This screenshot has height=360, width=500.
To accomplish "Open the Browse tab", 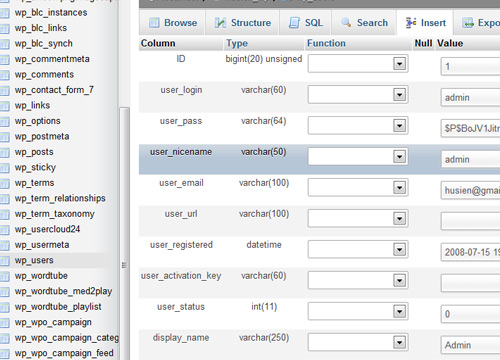I will [x=172, y=23].
